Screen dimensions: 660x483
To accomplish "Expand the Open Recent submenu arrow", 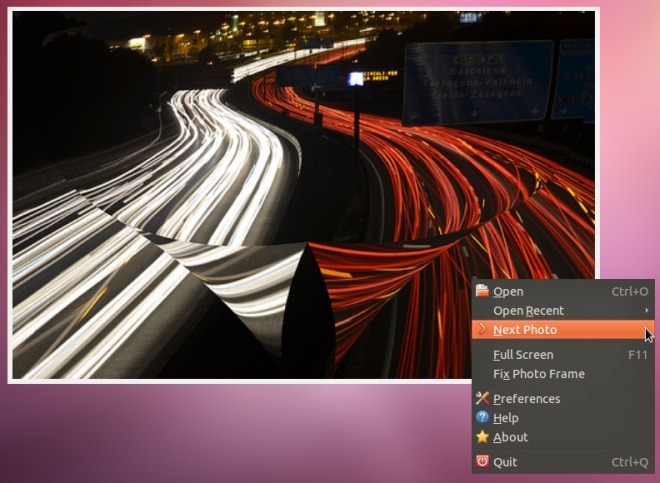I will (x=647, y=310).
